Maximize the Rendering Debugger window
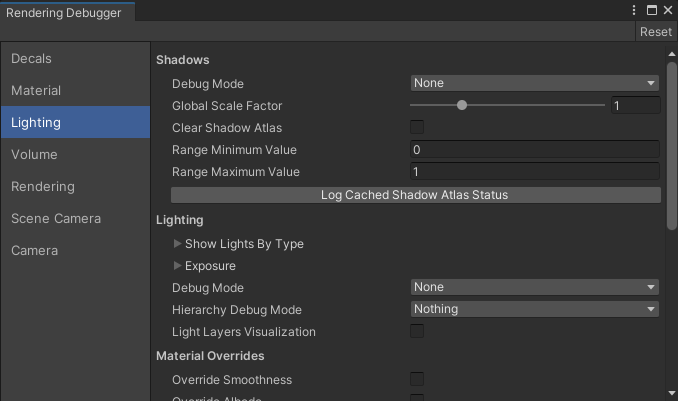Image resolution: width=678 pixels, height=401 pixels. [651, 10]
